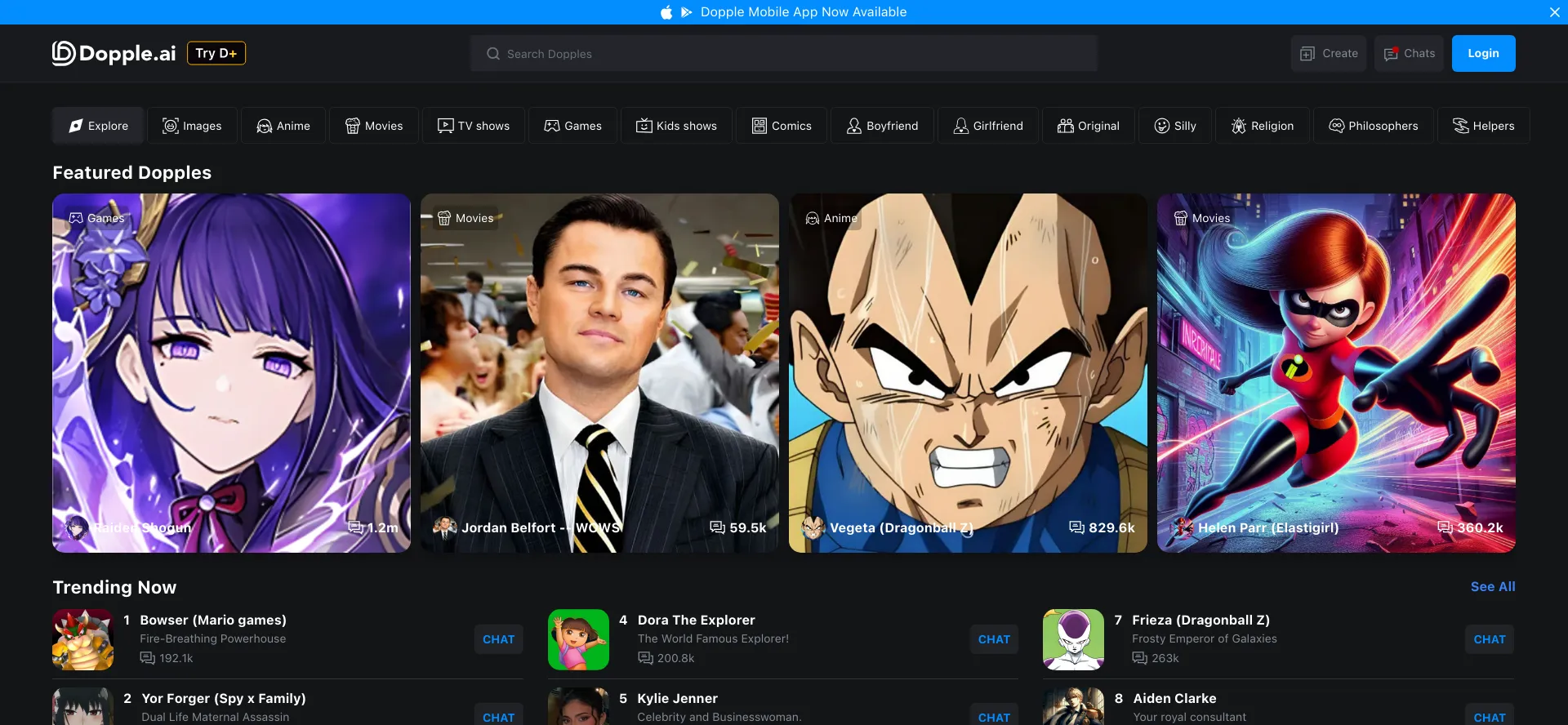1568x725 pixels.
Task: Switch to the Anime category
Action: pyautogui.click(x=283, y=126)
